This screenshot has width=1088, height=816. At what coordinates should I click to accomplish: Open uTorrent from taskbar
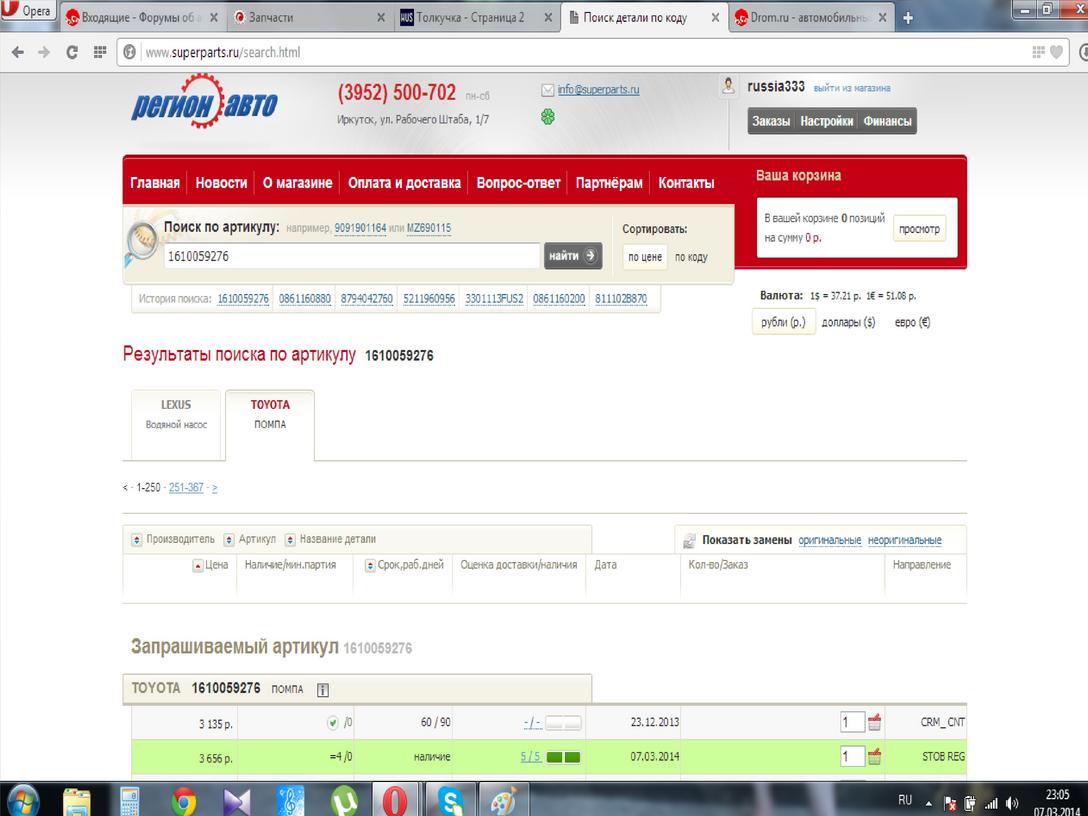pyautogui.click(x=344, y=801)
